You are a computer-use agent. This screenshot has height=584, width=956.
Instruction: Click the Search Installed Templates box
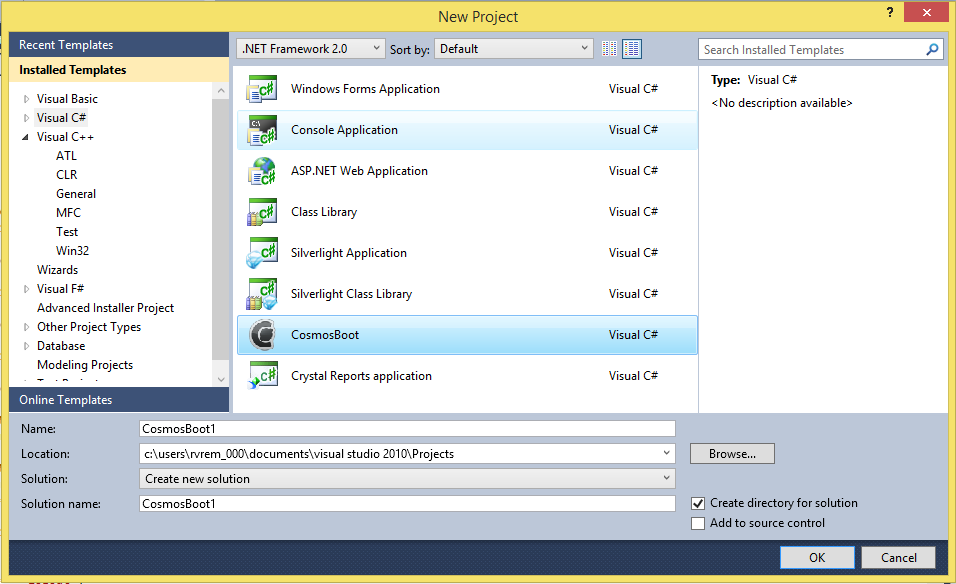[812, 49]
